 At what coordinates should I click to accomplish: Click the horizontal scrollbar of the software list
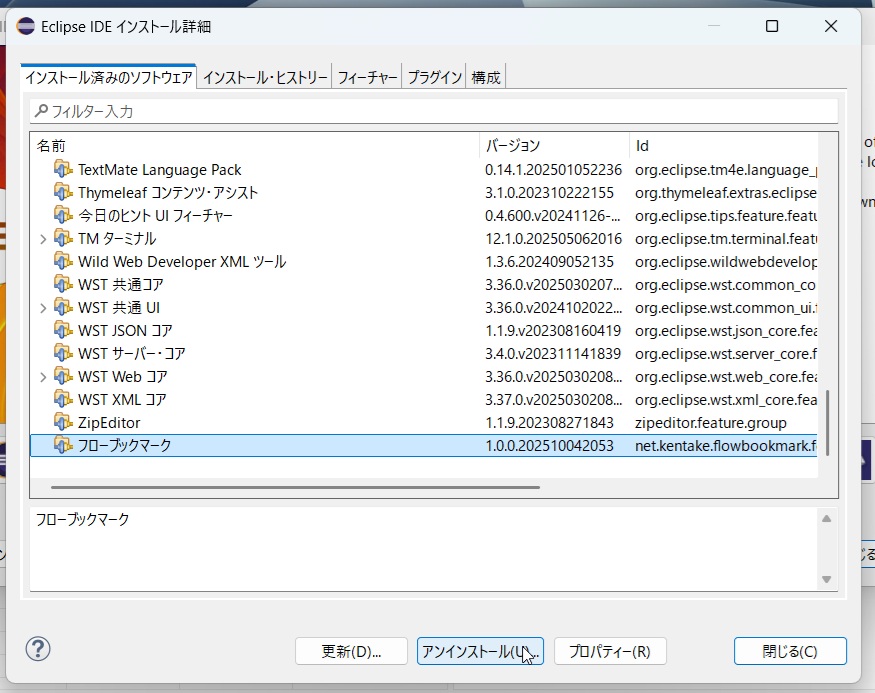tap(295, 488)
